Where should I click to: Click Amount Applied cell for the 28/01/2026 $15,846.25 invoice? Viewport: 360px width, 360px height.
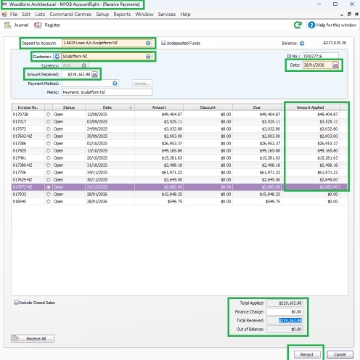(311, 194)
